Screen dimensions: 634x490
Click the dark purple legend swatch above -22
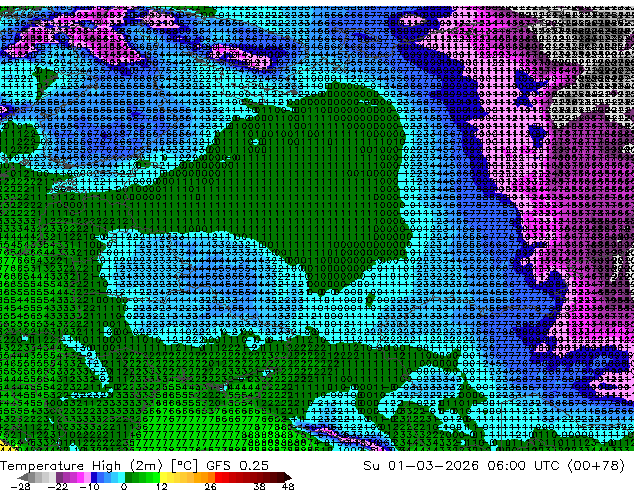point(59,477)
